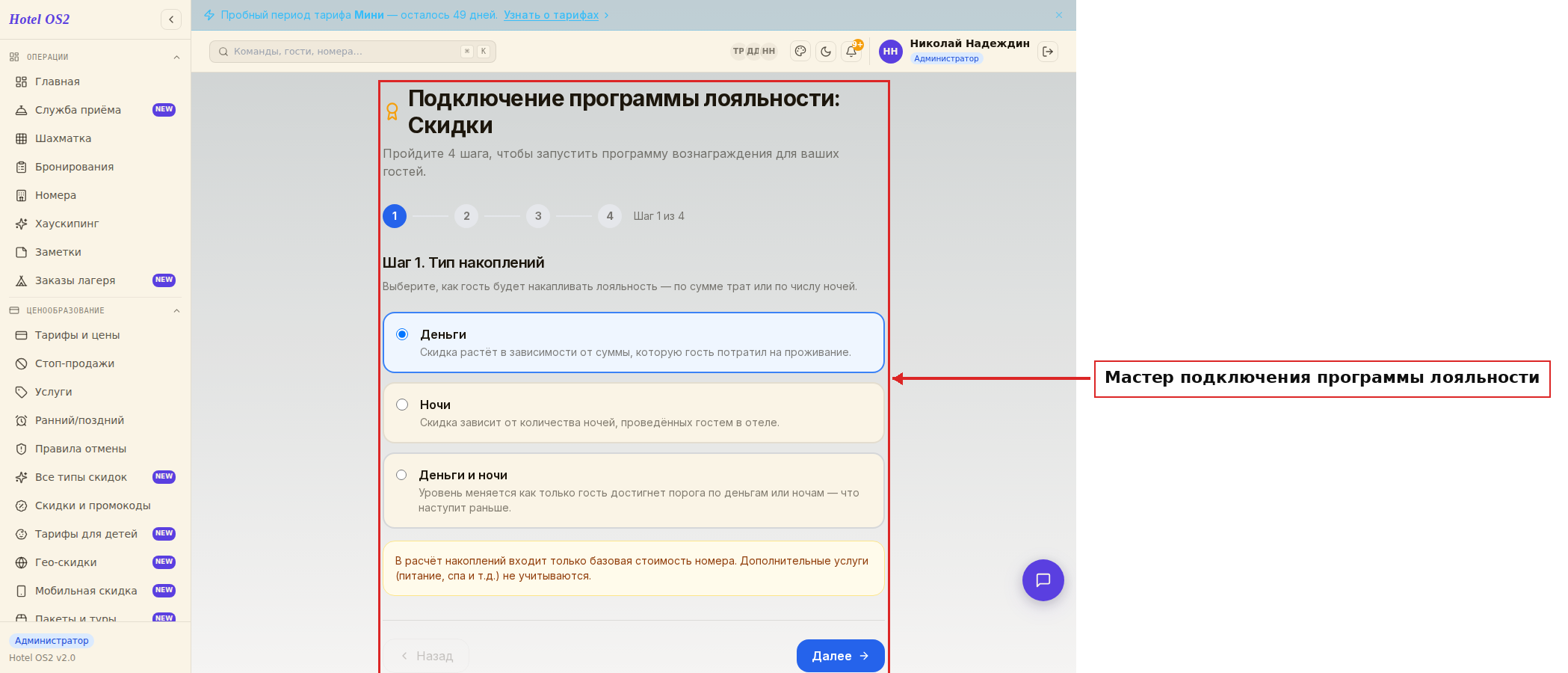Click the Ранний/поздний clock icon
This screenshot has width=1568, height=673.
(21, 420)
